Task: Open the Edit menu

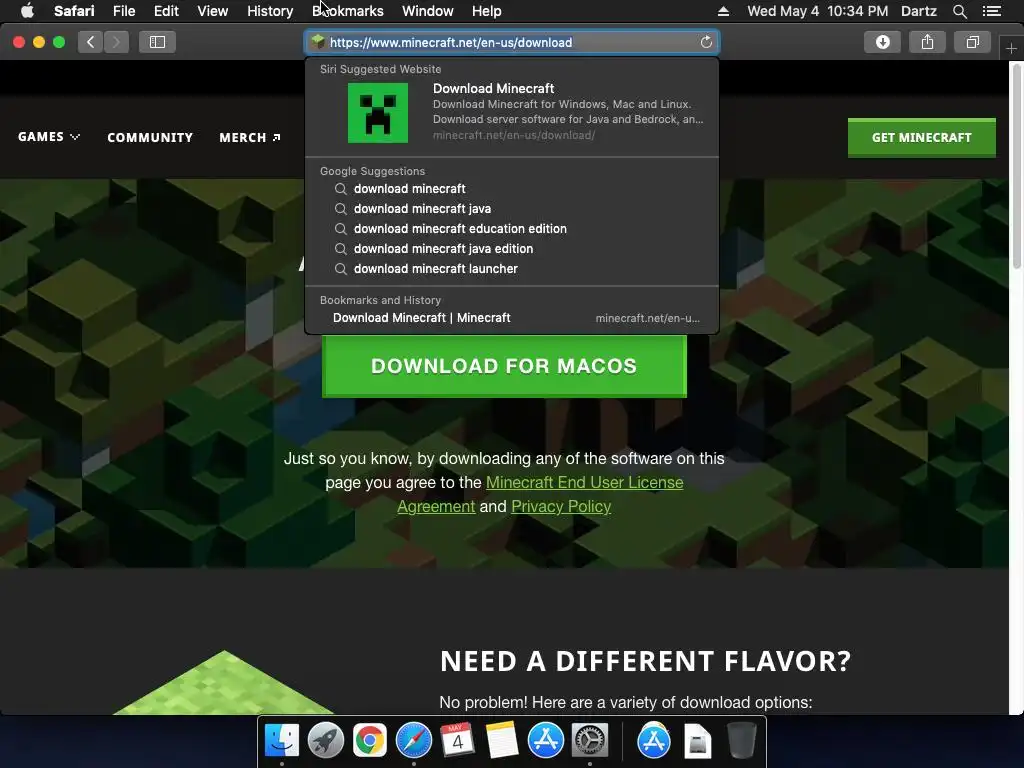Action: (166, 11)
